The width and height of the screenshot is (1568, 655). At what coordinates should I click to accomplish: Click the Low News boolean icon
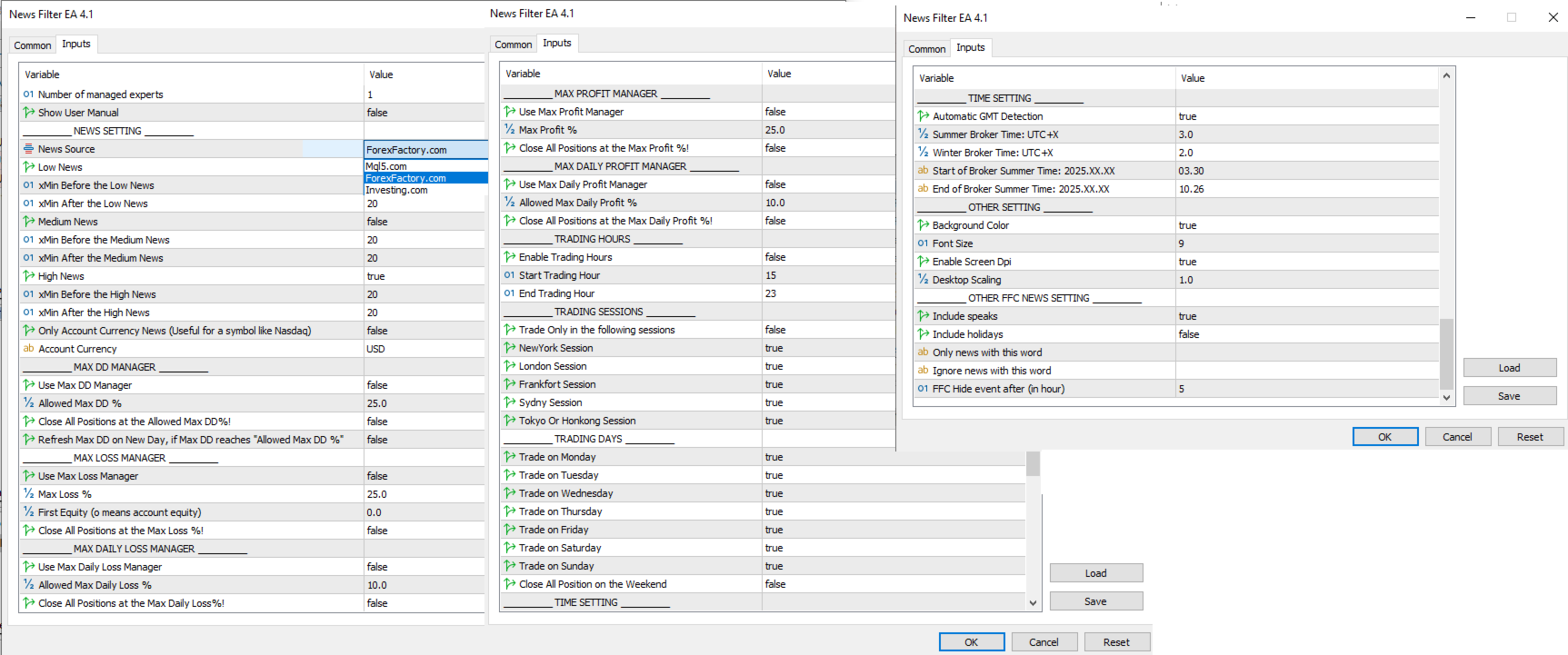coord(29,167)
